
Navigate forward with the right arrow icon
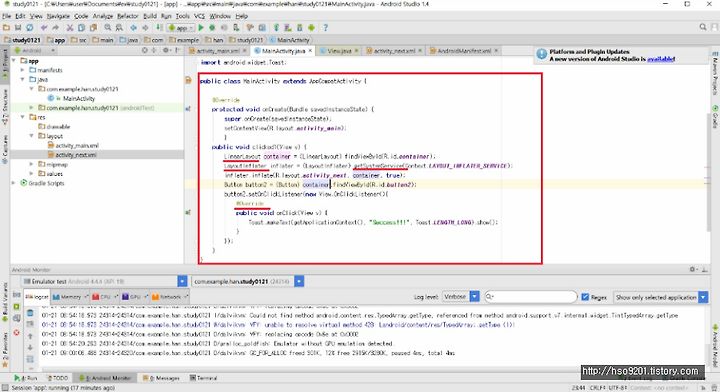145,28
